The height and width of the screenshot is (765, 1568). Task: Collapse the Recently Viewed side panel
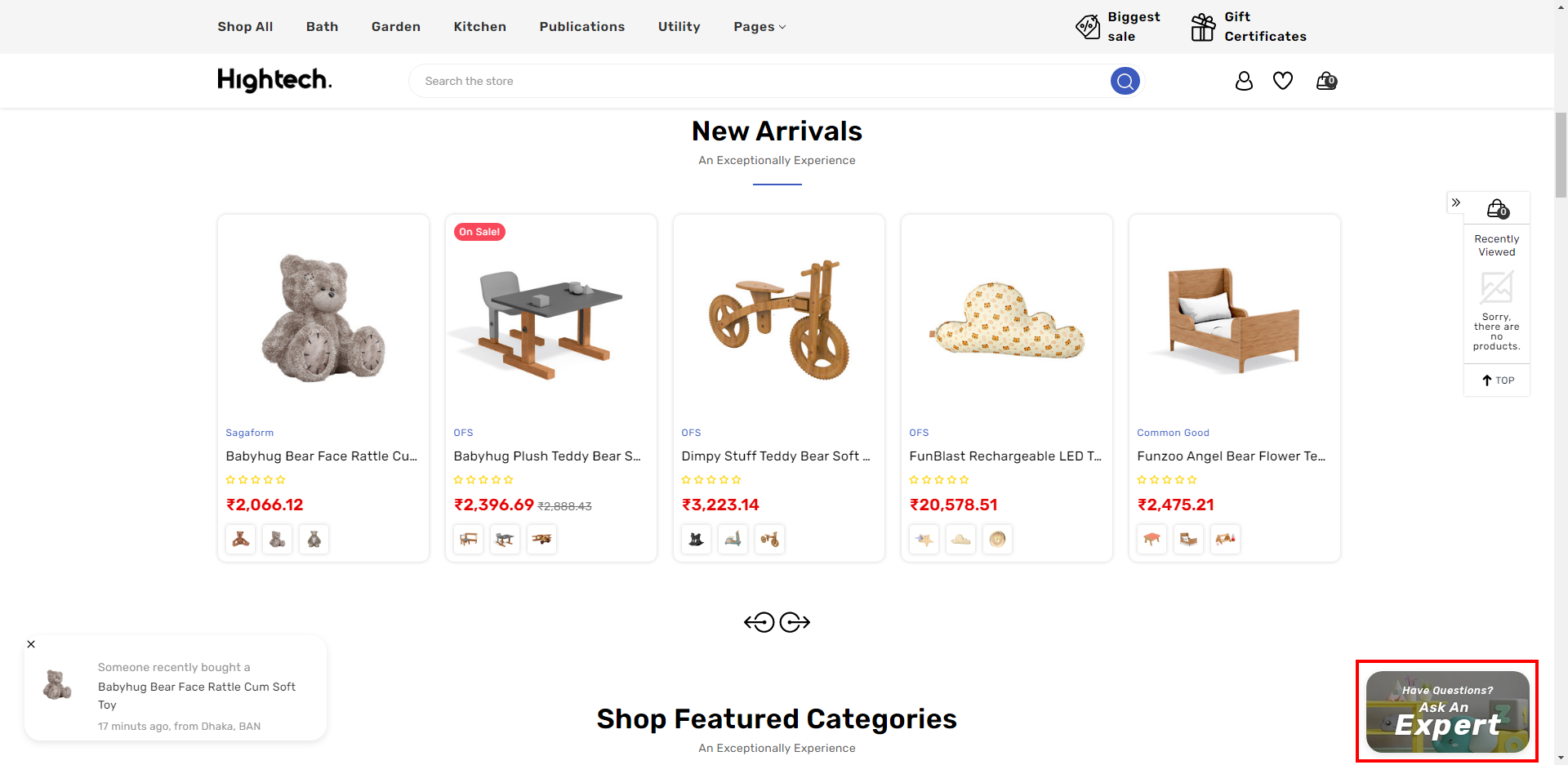pyautogui.click(x=1455, y=202)
